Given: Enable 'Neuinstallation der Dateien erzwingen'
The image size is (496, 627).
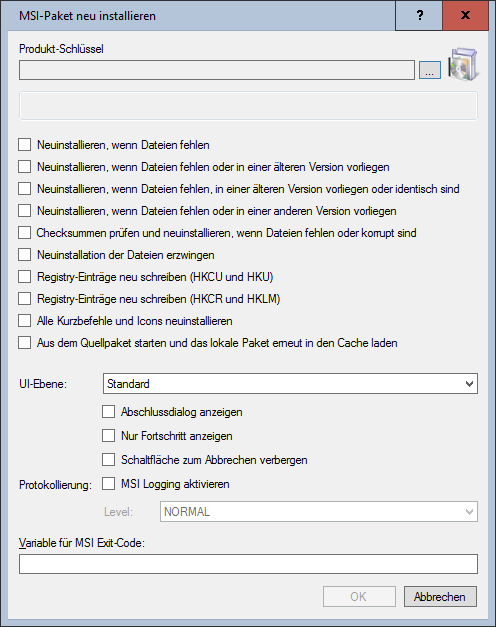Looking at the screenshot, I should (x=24, y=254).
